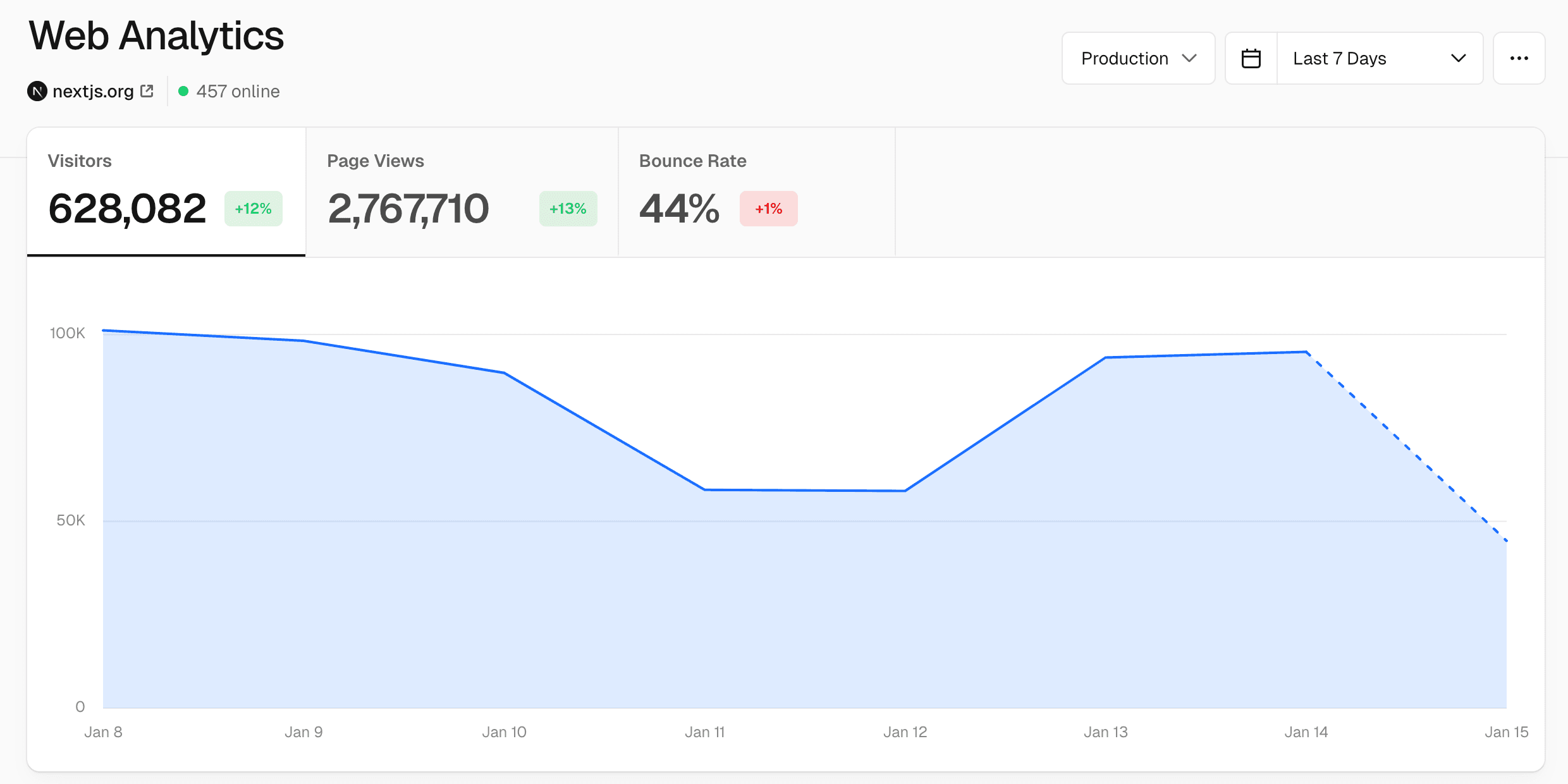Open the calendar date picker icon
This screenshot has height=784, width=1568.
point(1250,58)
